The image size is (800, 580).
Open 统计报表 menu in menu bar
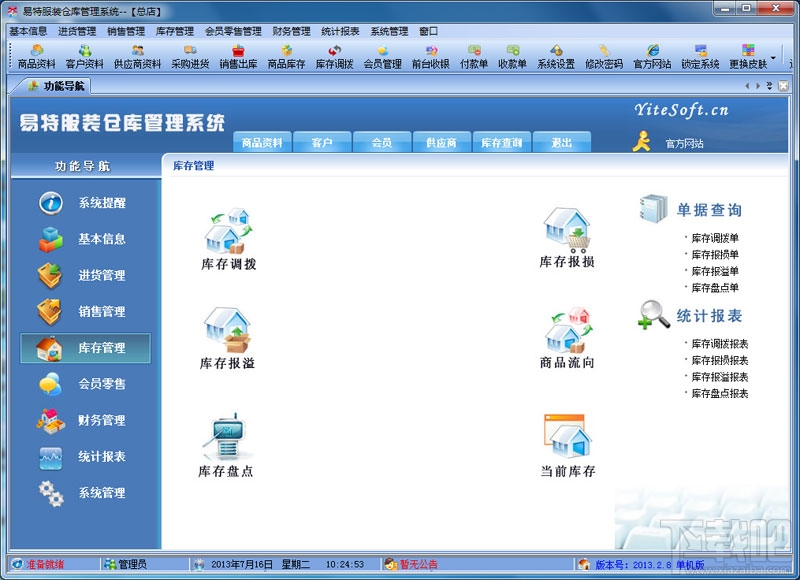(x=340, y=31)
